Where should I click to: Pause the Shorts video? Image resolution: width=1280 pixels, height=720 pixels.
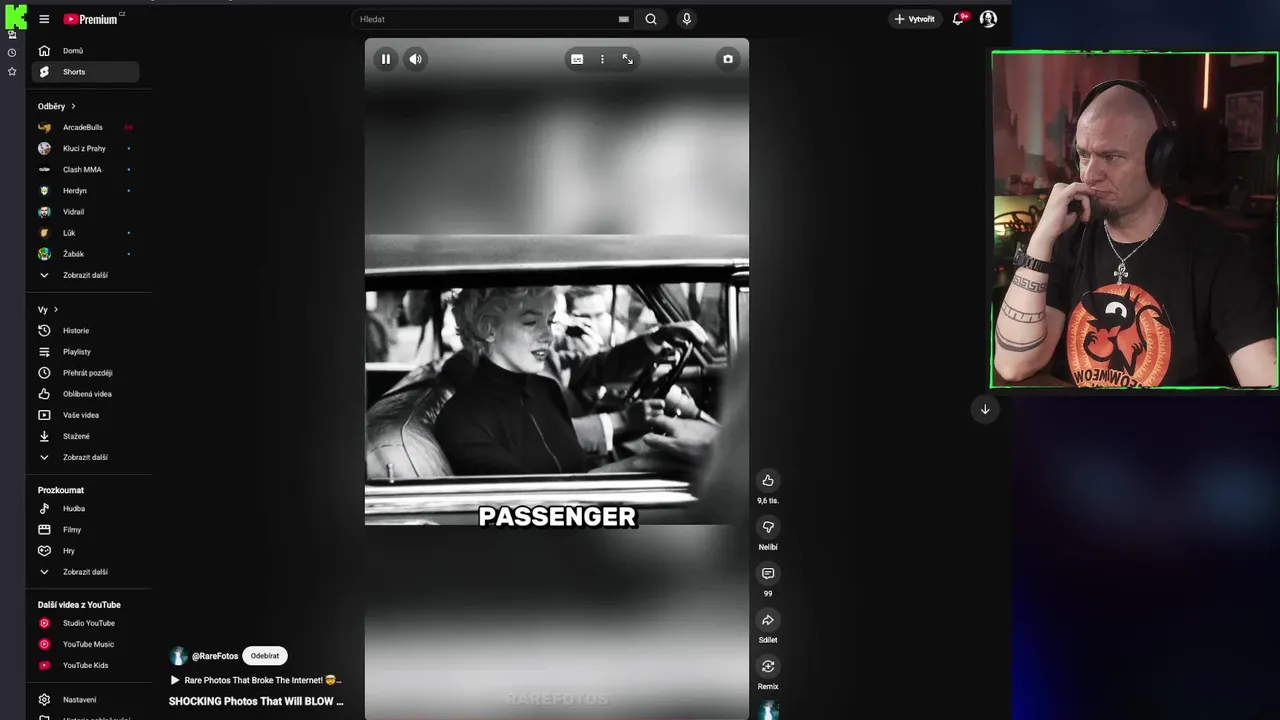(x=385, y=59)
